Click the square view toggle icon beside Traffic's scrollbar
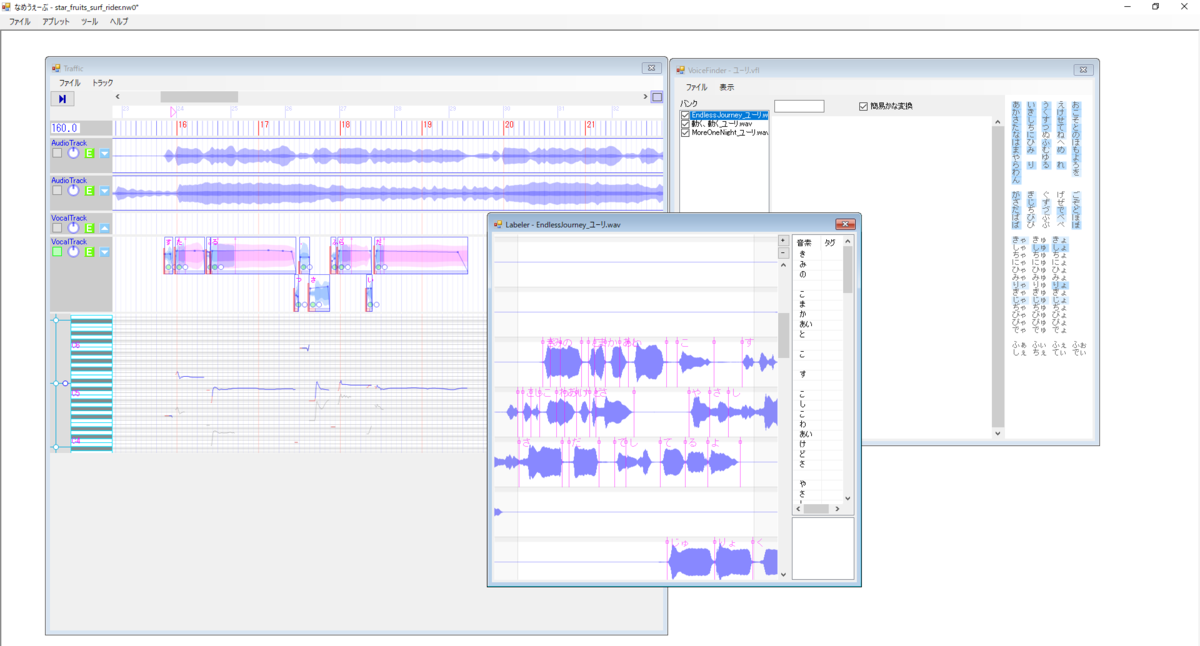 point(657,97)
